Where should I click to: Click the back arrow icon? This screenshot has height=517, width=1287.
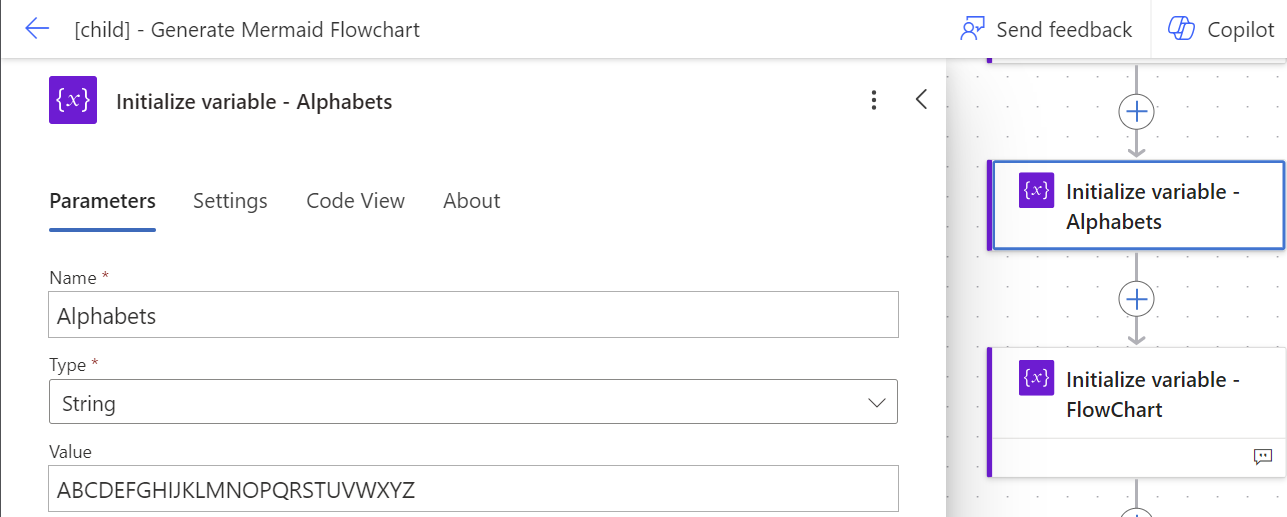click(37, 29)
